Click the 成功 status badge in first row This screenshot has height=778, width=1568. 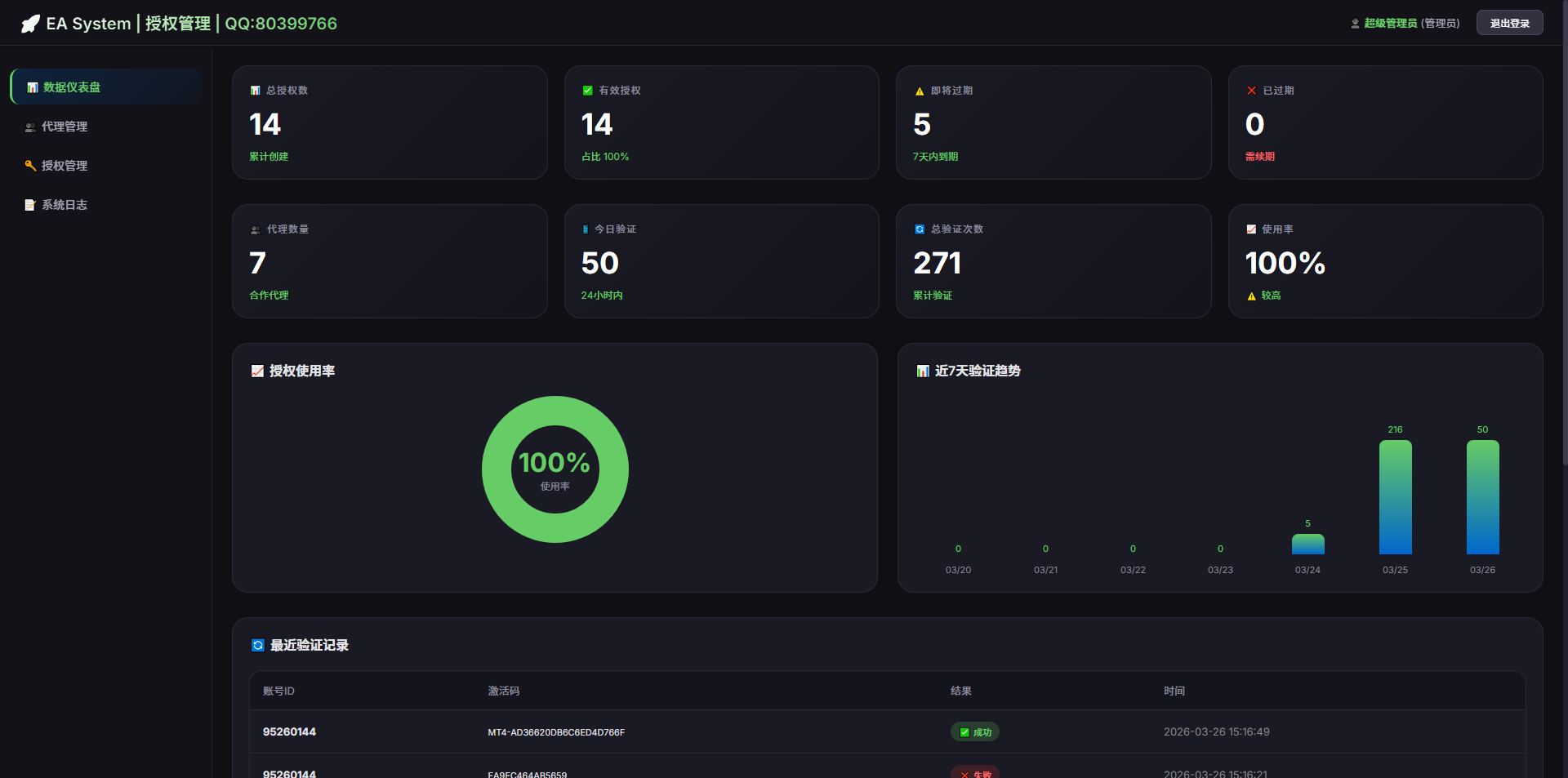[x=975, y=732]
